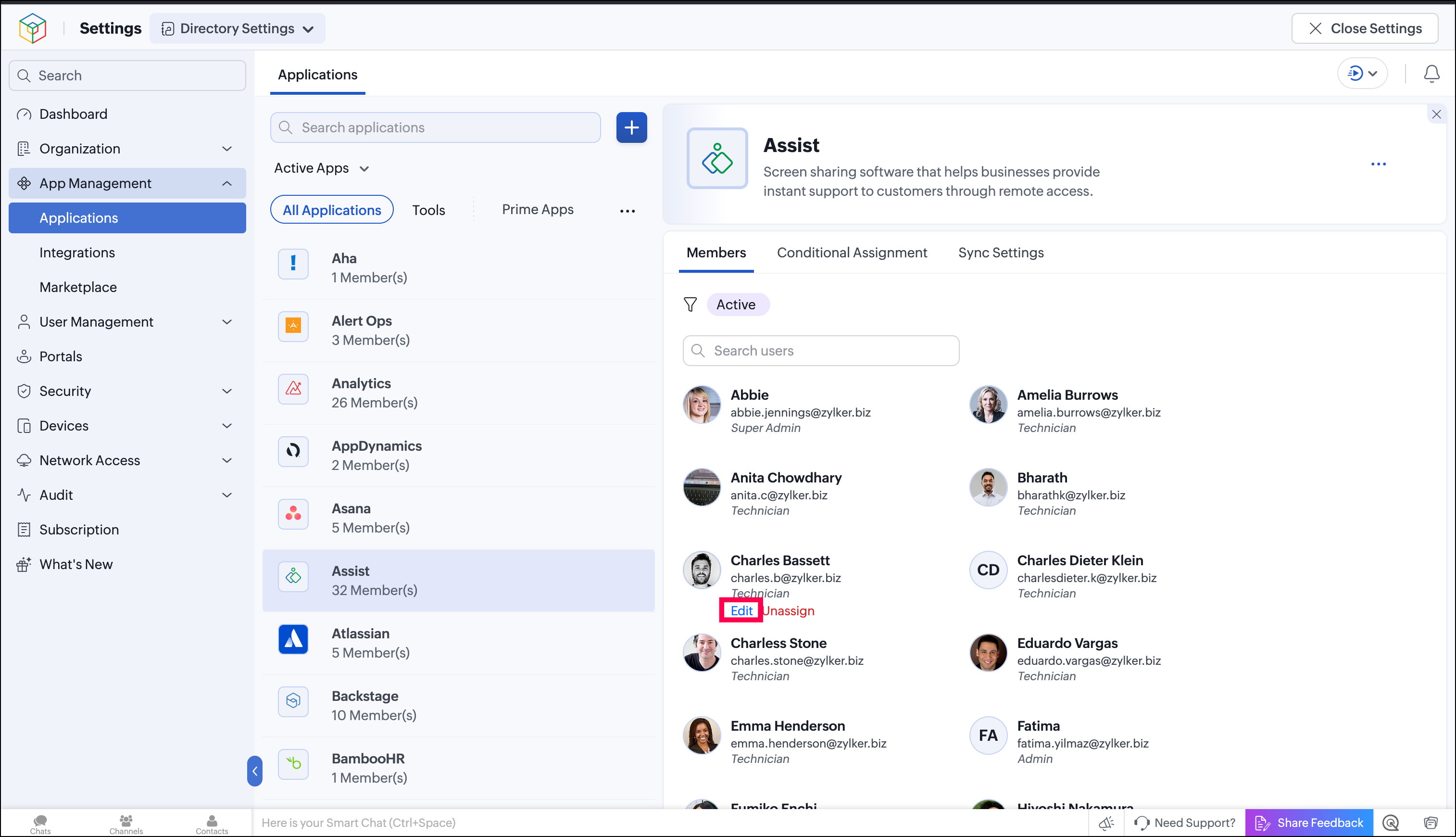Viewport: 1456px width, 837px height.
Task: Click the Search users field
Action: 820,351
